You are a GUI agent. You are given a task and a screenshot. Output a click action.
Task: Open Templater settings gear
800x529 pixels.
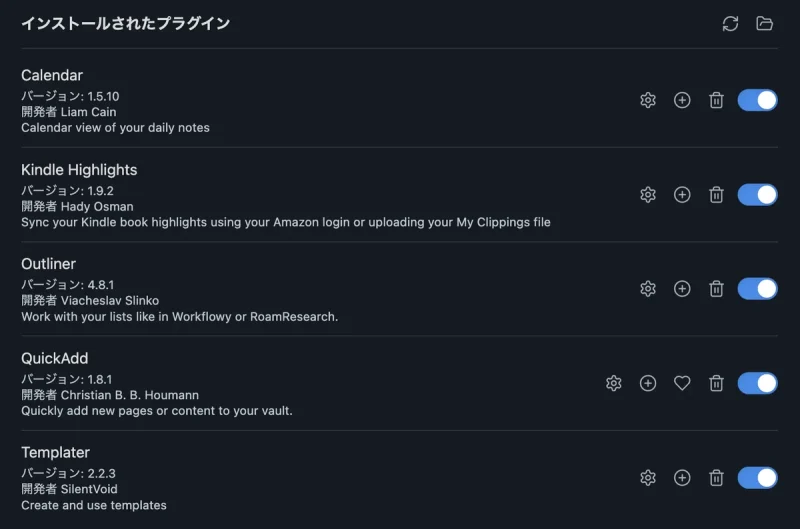648,477
